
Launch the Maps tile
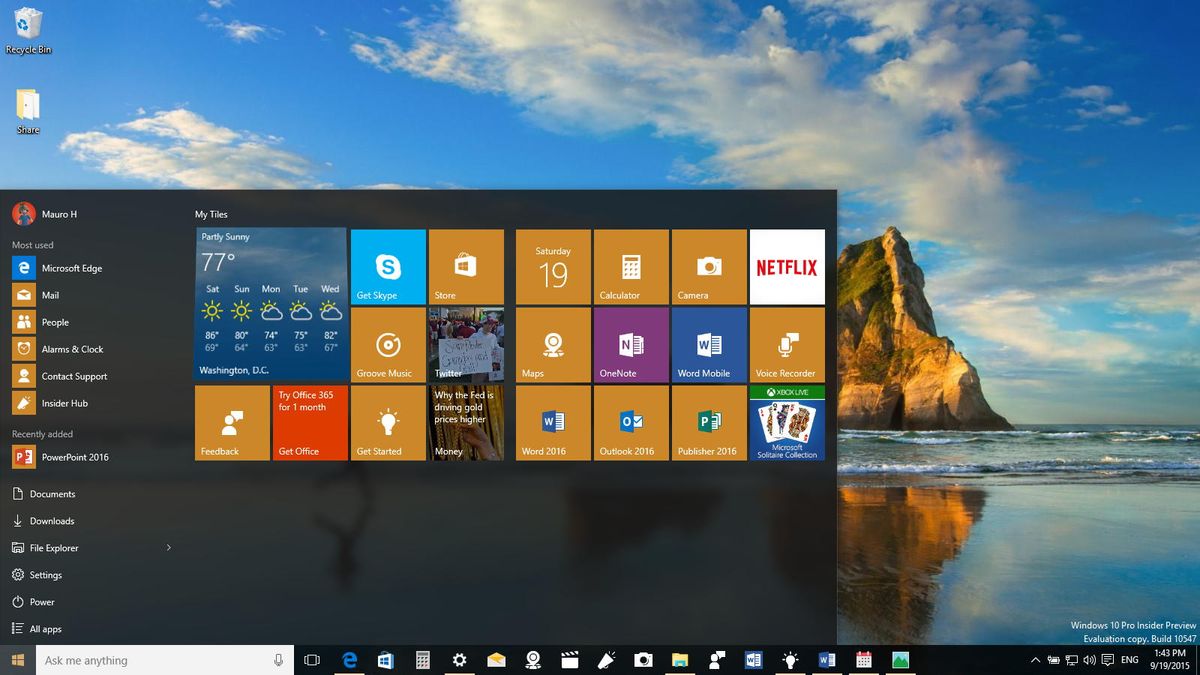click(x=552, y=344)
